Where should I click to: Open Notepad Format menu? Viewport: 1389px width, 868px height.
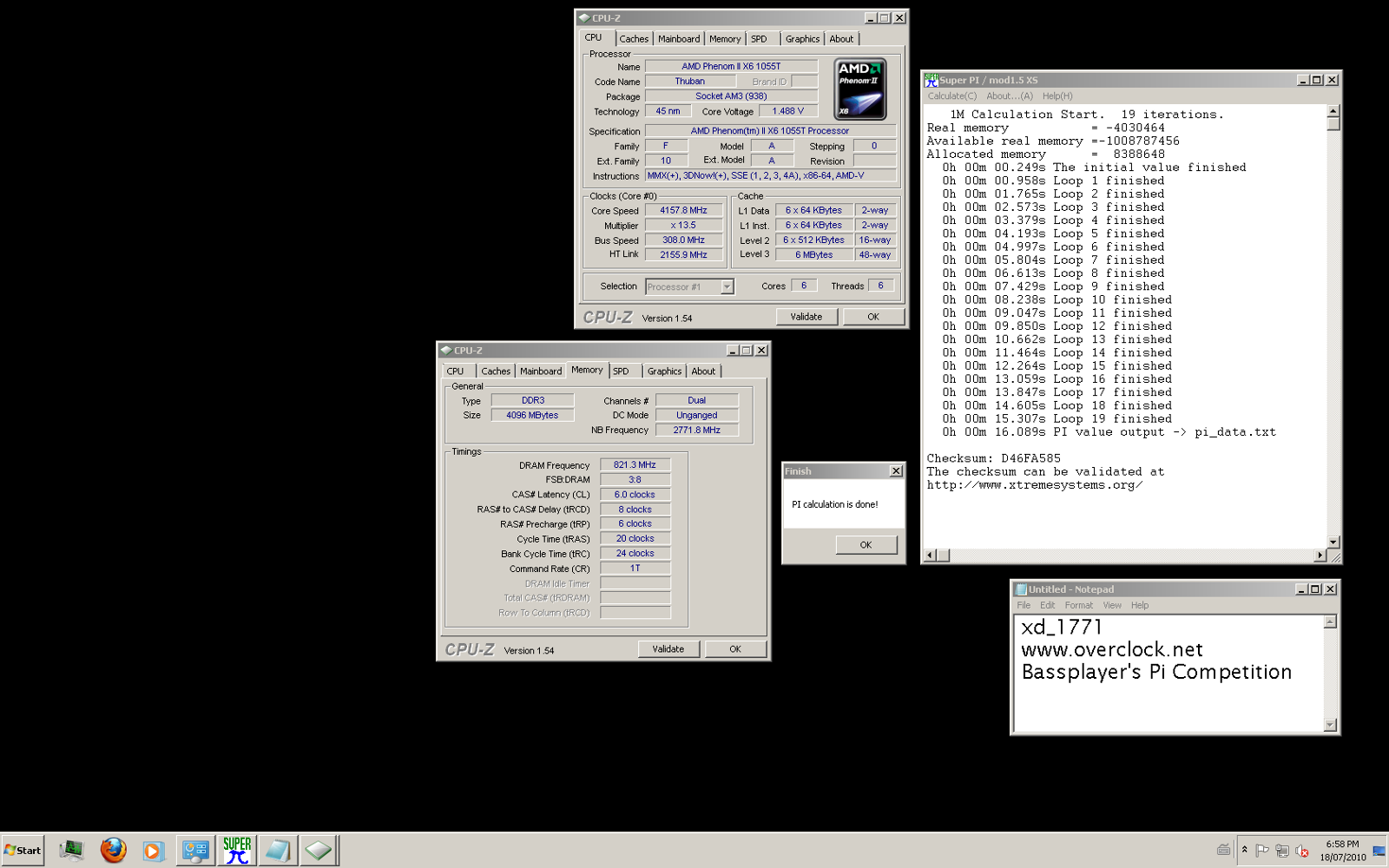coord(1079,606)
